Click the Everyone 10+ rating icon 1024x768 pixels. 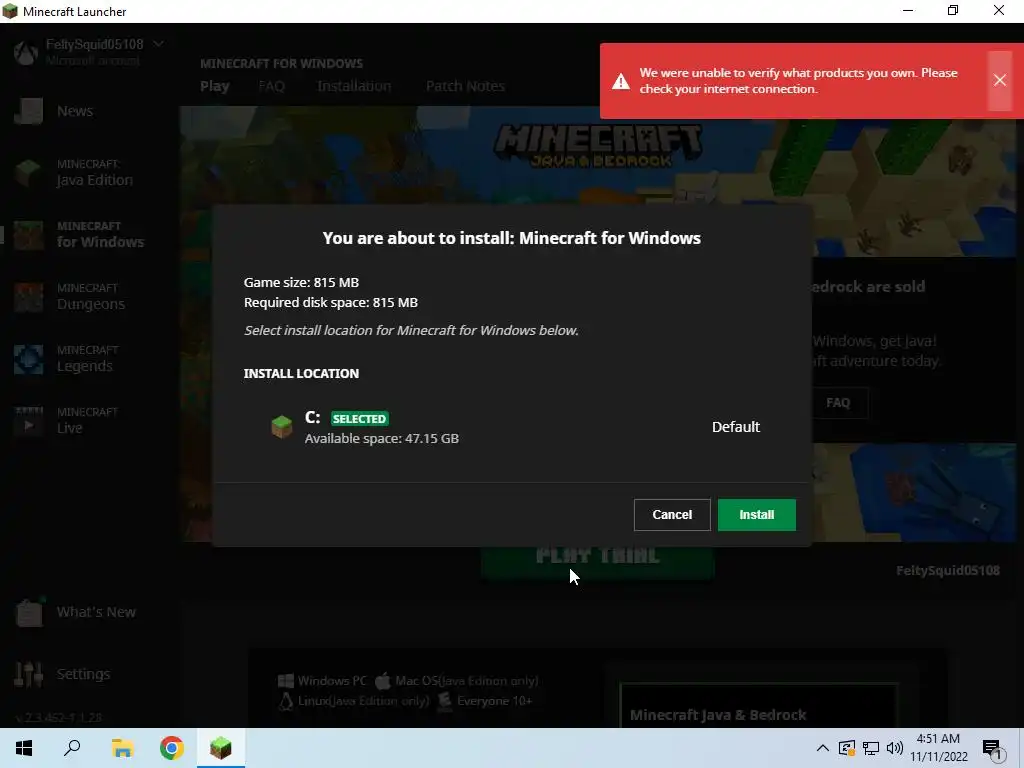(x=445, y=701)
